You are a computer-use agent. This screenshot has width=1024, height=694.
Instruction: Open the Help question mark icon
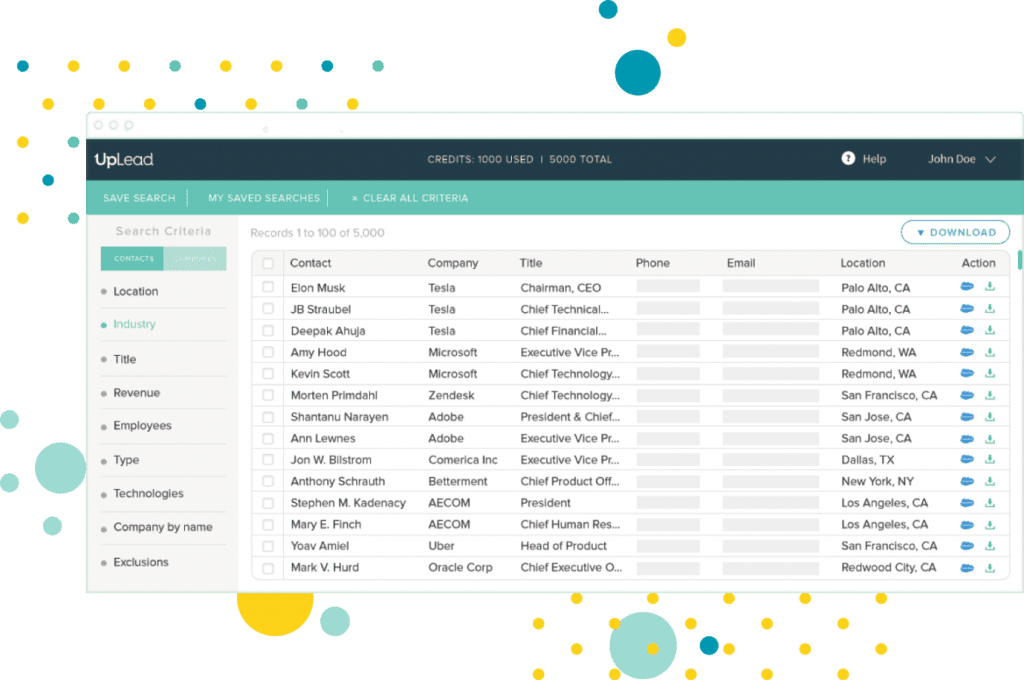848,158
